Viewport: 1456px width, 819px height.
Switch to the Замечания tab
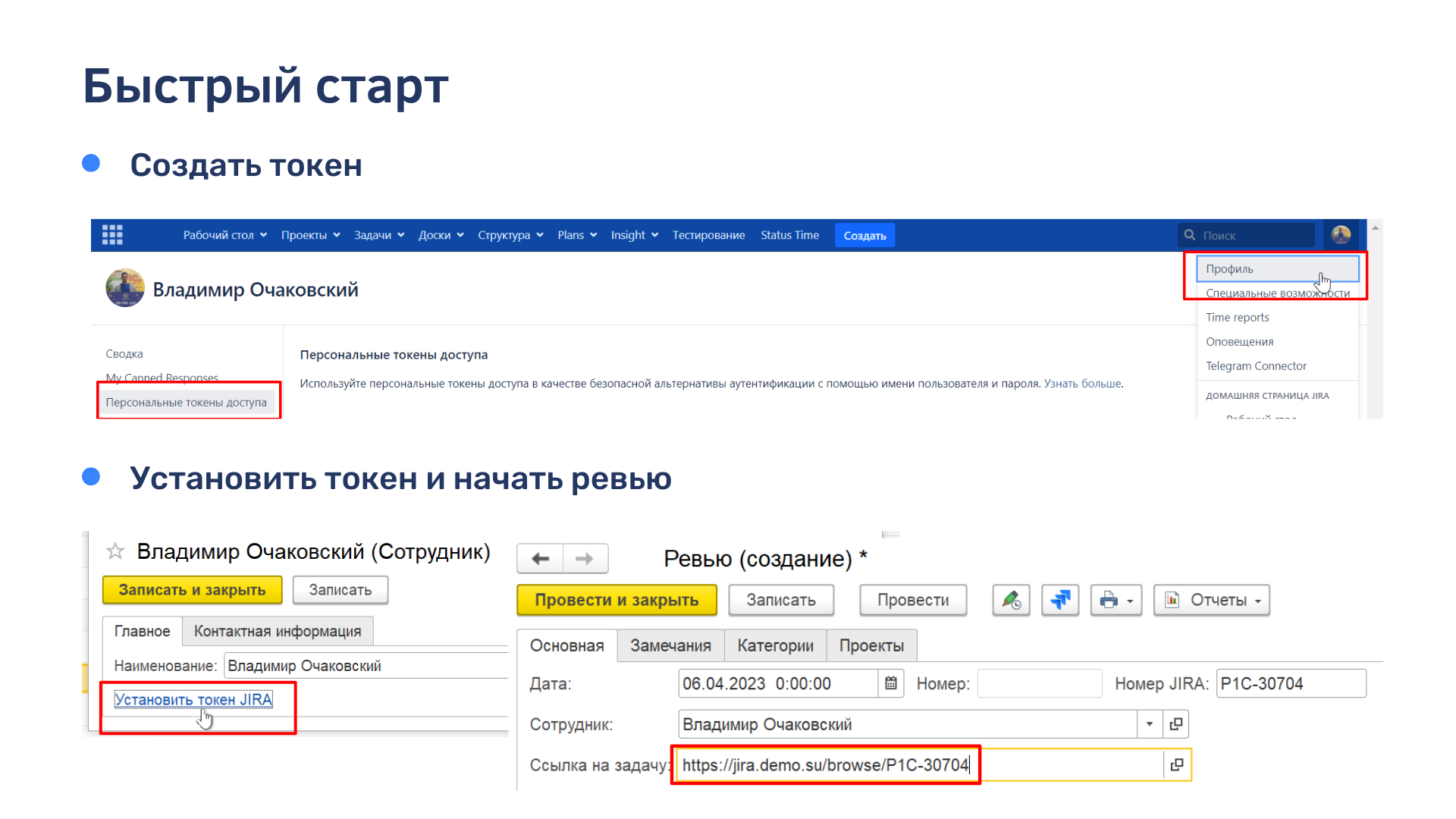point(670,645)
